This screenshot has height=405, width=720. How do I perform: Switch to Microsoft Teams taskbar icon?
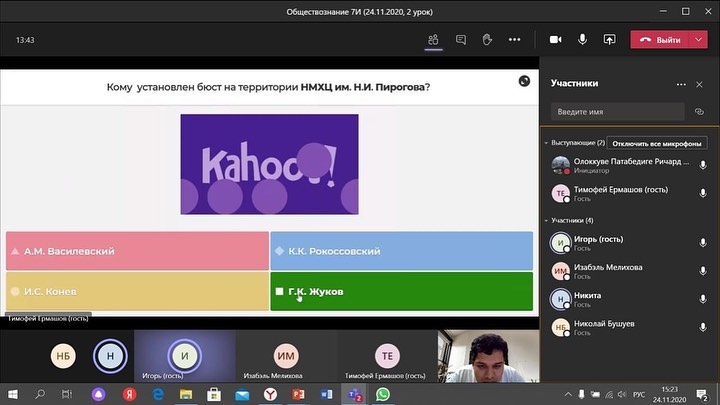[355, 394]
